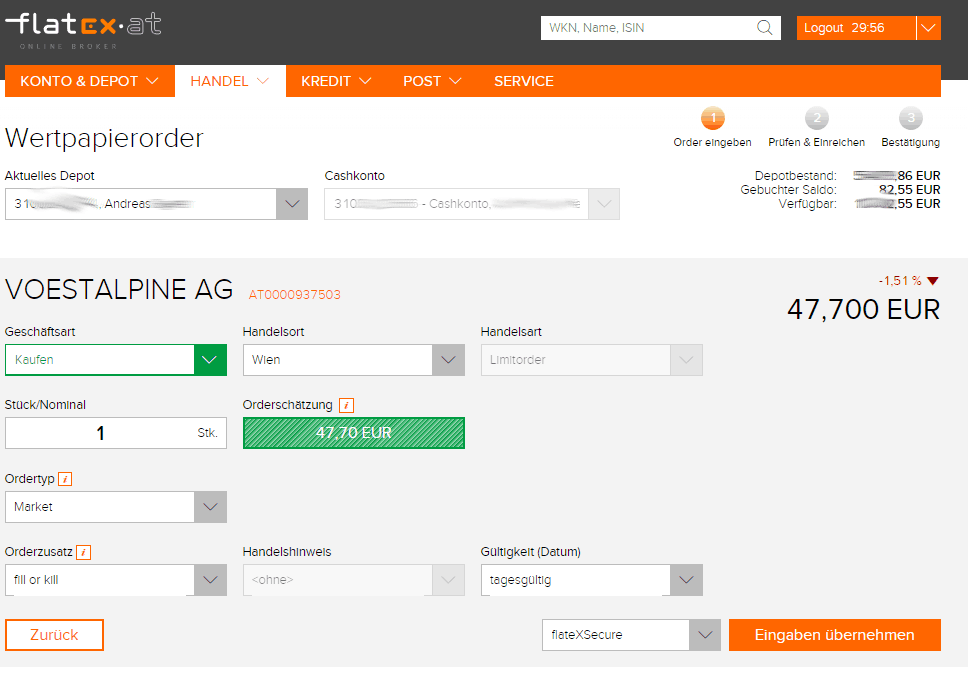Open the SERVICE menu
The height and width of the screenshot is (684, 968).
click(524, 81)
